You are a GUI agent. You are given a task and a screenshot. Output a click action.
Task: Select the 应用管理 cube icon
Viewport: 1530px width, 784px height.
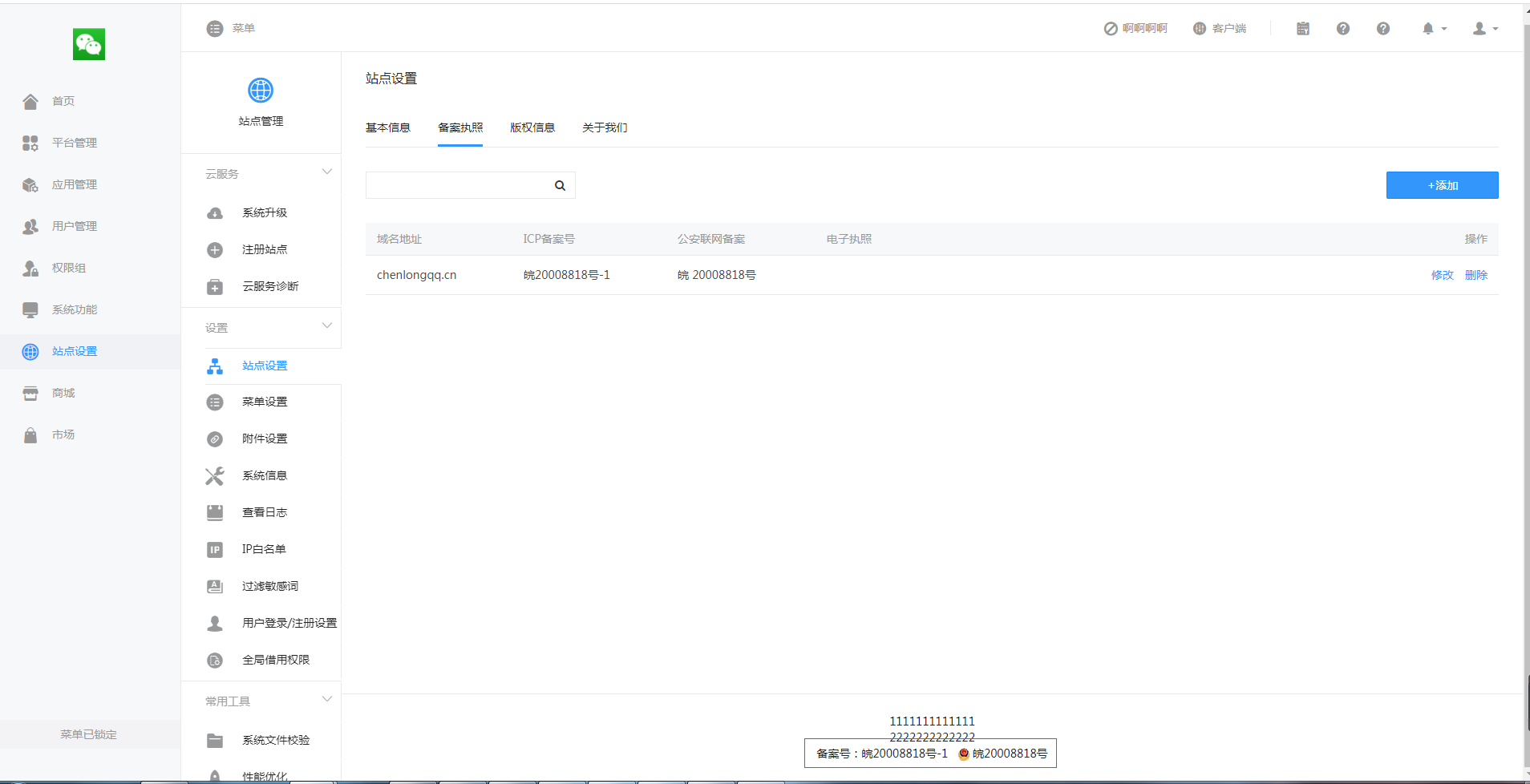pyautogui.click(x=30, y=184)
